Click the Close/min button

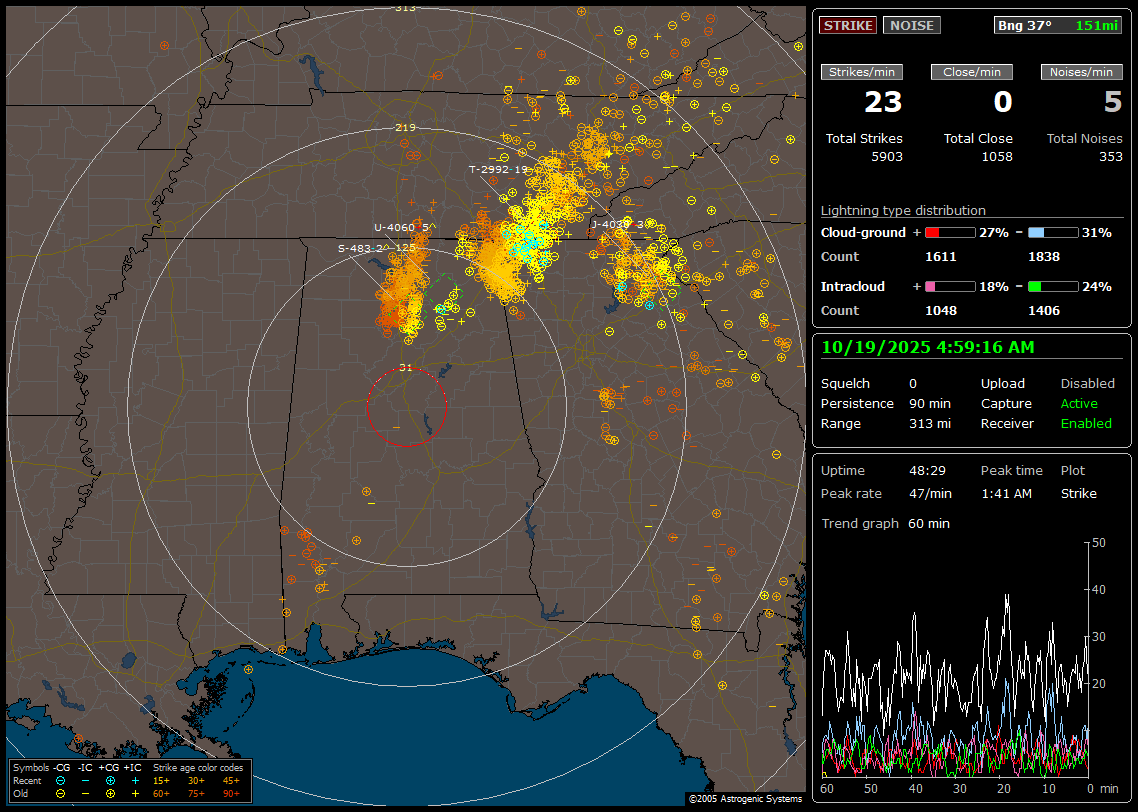(x=972, y=72)
